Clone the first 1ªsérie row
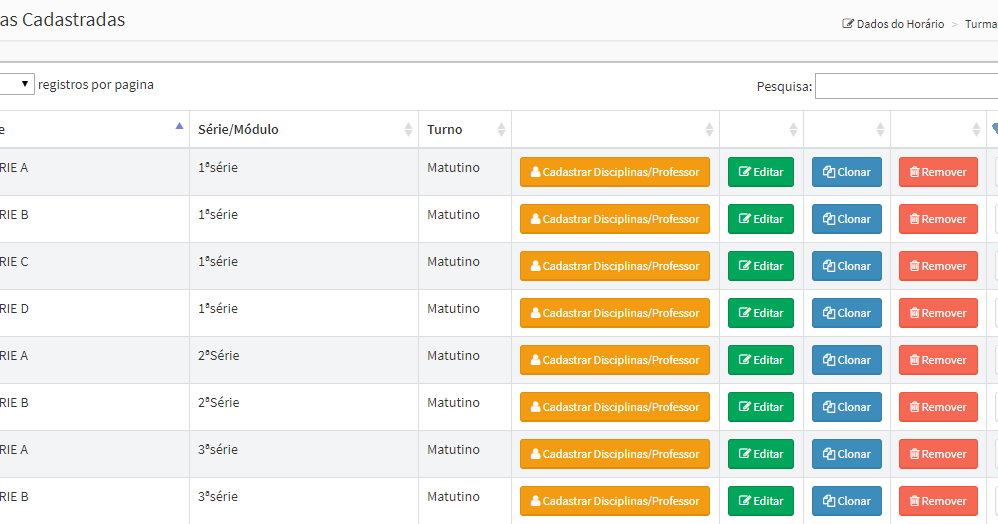Screen dimensions: 998x524 point(847,172)
